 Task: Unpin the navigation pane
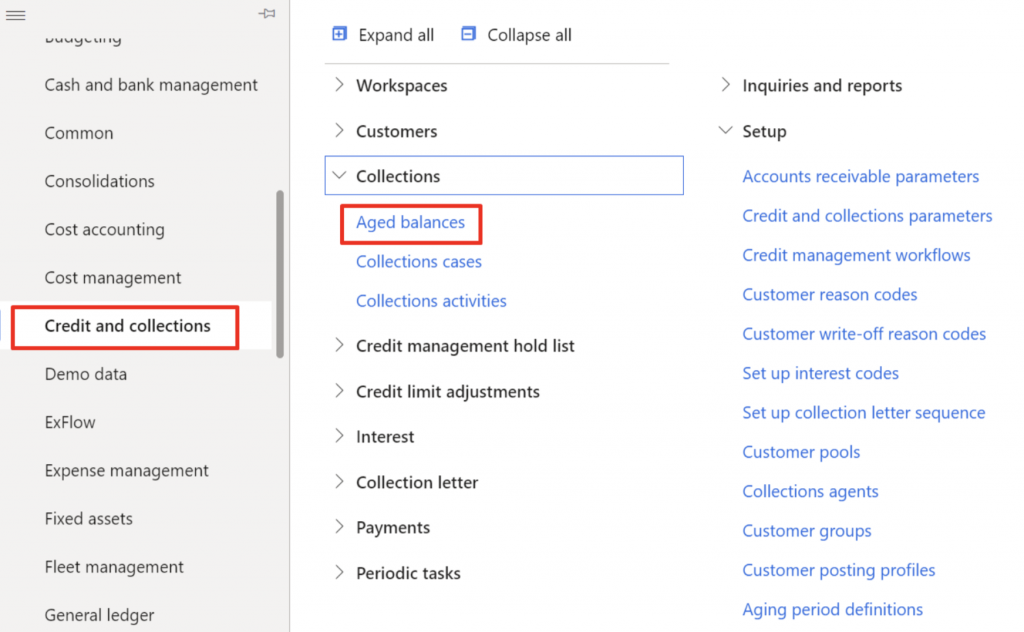pos(266,14)
